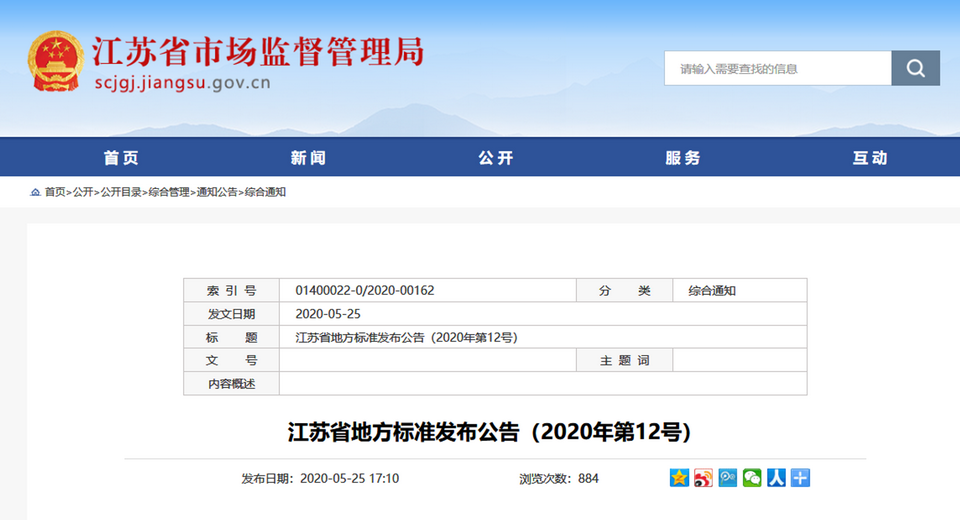
Task: Share article to WeChat
Action: click(752, 478)
